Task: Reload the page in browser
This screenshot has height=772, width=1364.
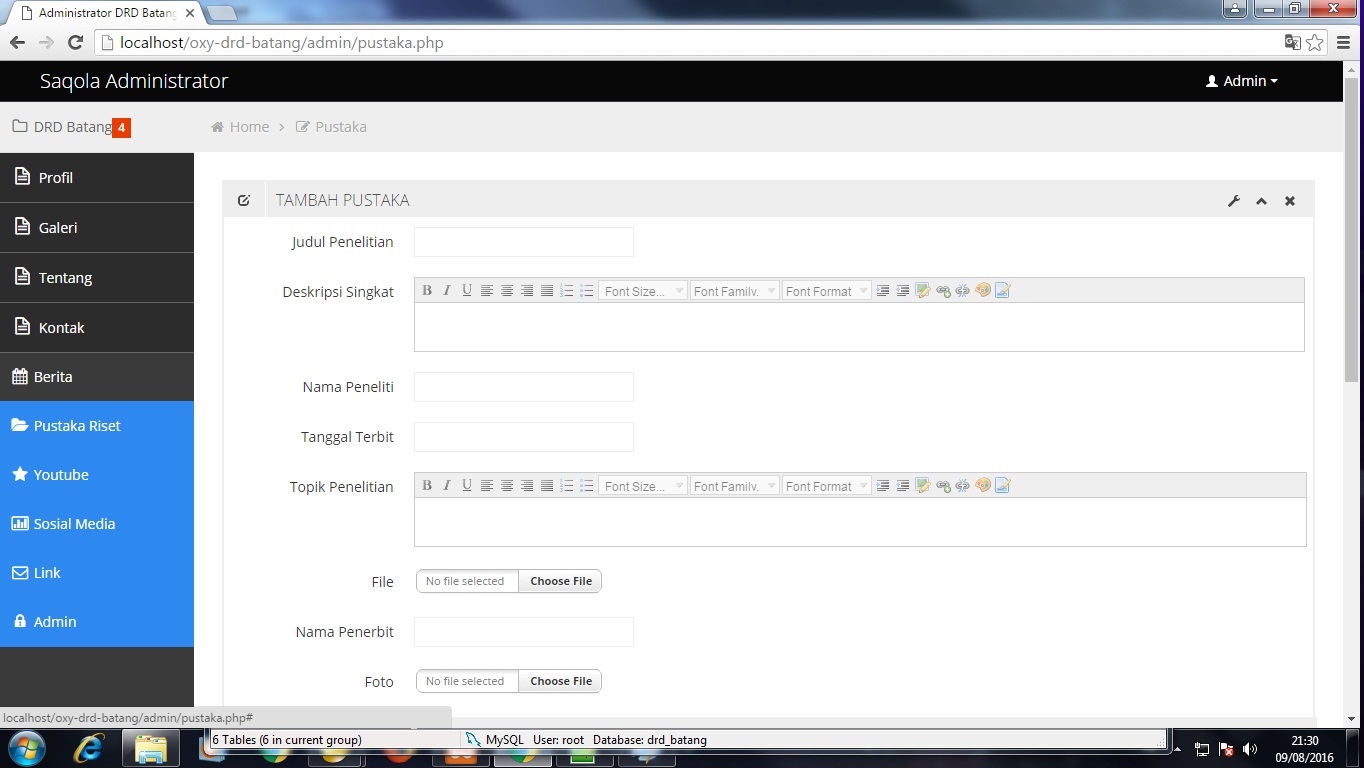Action: click(75, 43)
